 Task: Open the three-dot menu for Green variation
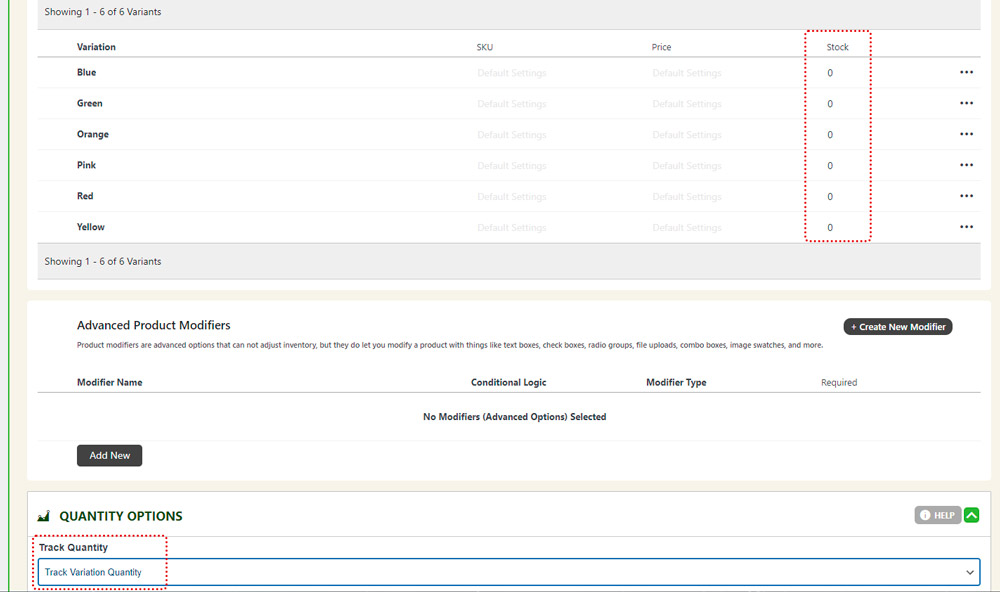click(966, 104)
